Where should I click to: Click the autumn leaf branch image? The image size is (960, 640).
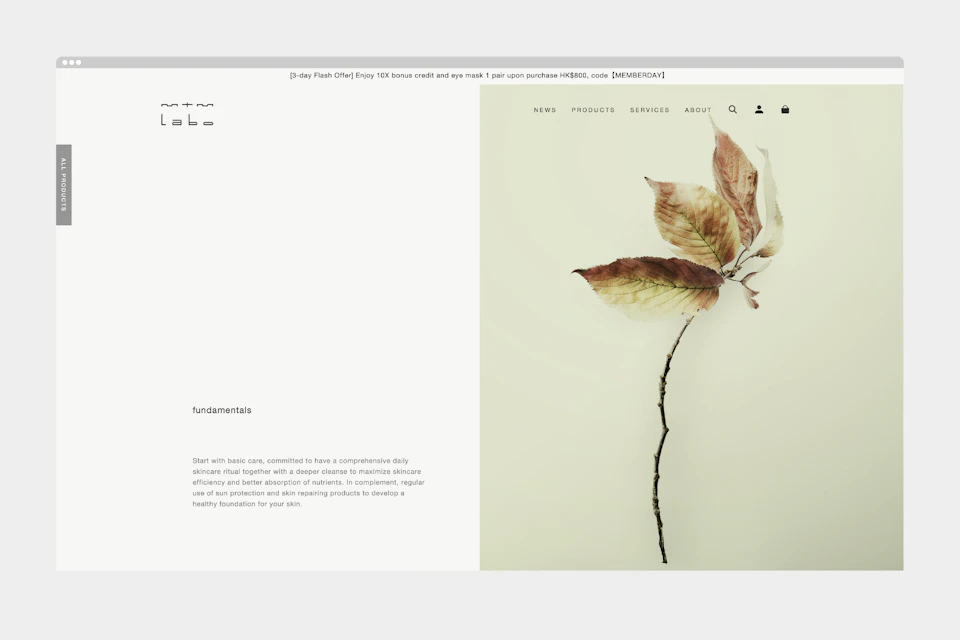coord(691,328)
